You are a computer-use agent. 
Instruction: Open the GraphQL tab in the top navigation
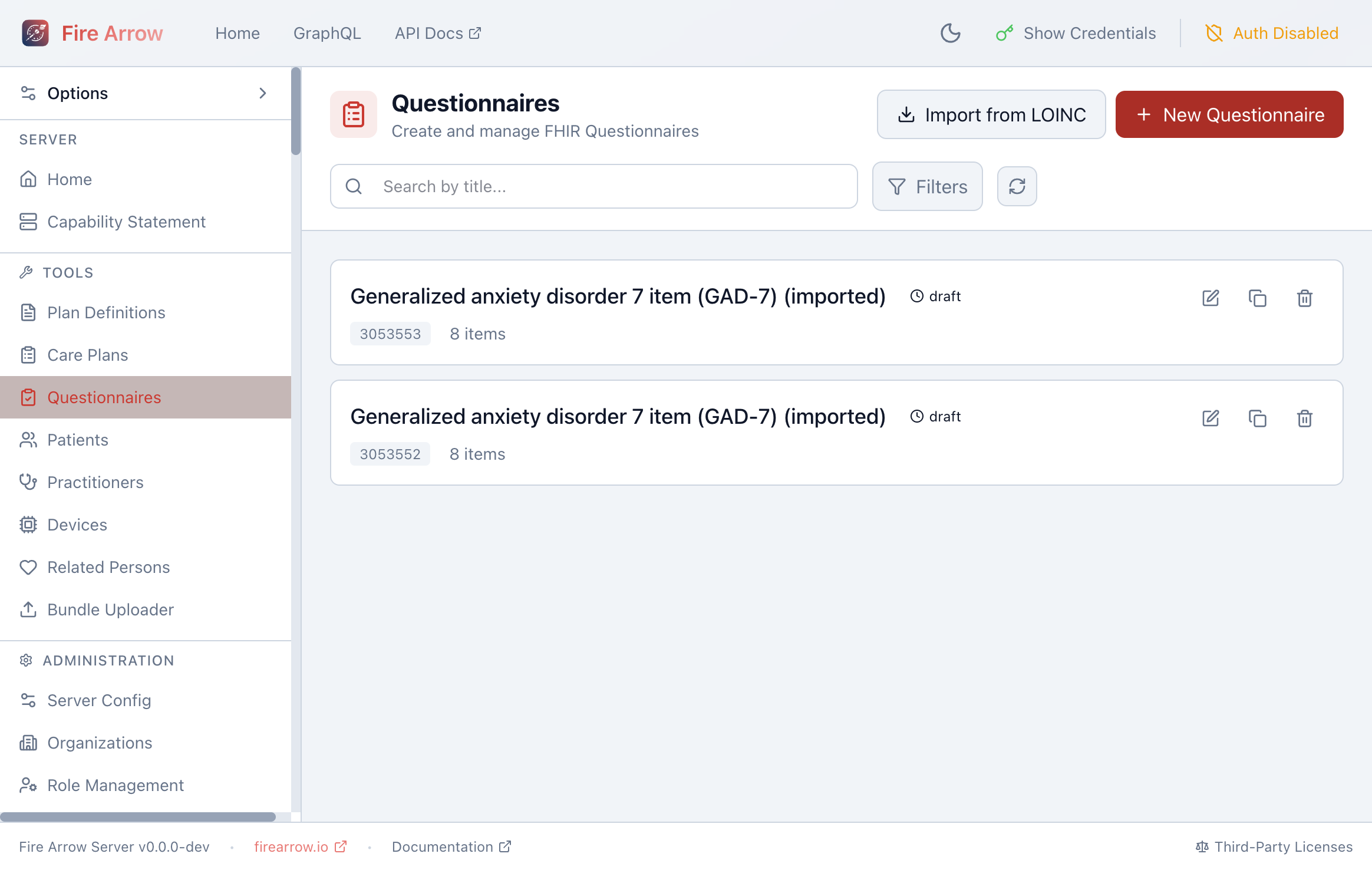coord(327,33)
